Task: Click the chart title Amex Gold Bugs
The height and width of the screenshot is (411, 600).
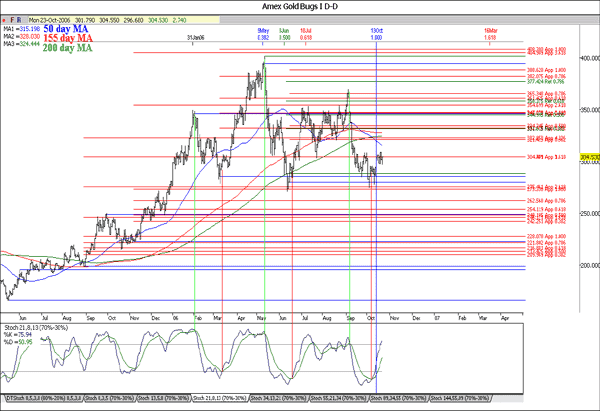Action: coord(300,7)
